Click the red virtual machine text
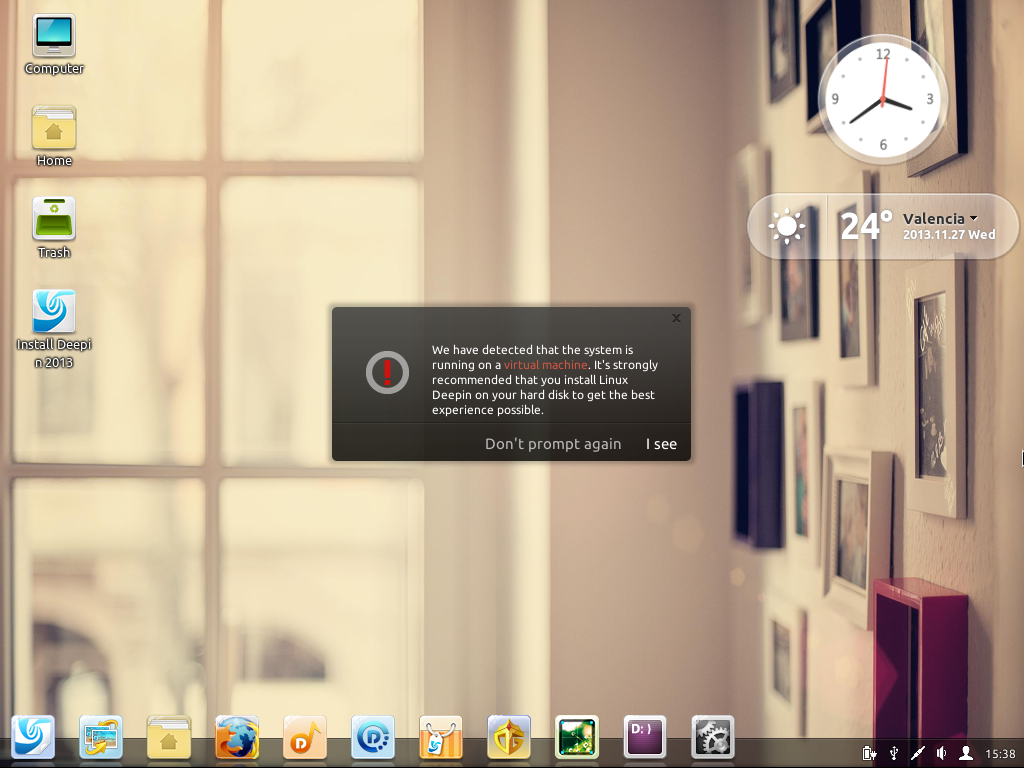The width and height of the screenshot is (1024, 768). (545, 365)
